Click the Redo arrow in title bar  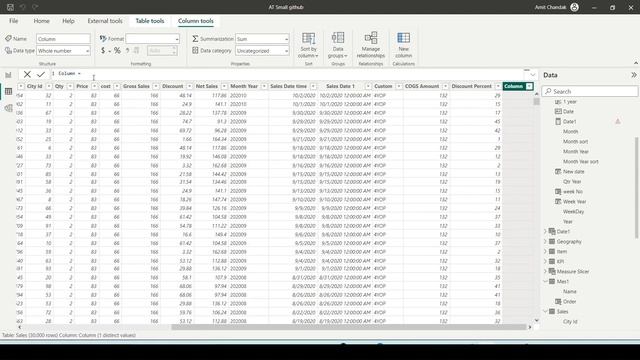35,7
